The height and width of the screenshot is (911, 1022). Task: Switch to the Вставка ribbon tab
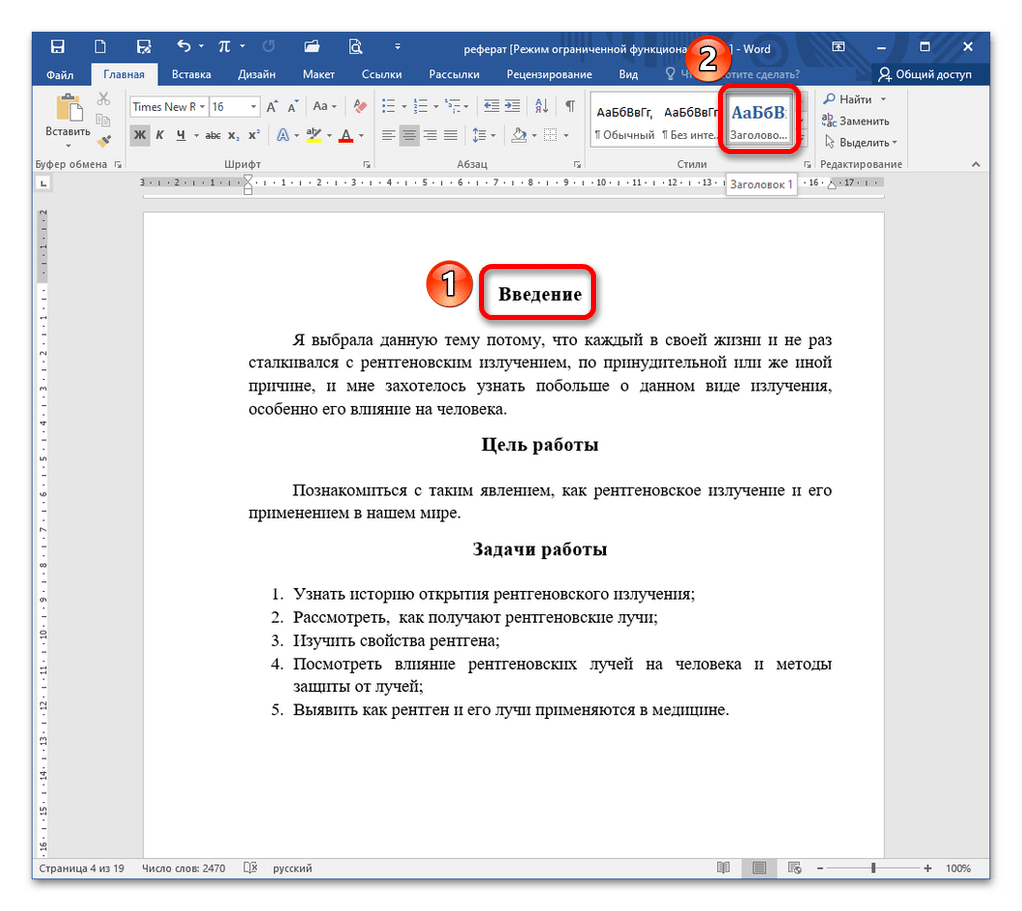pos(191,74)
